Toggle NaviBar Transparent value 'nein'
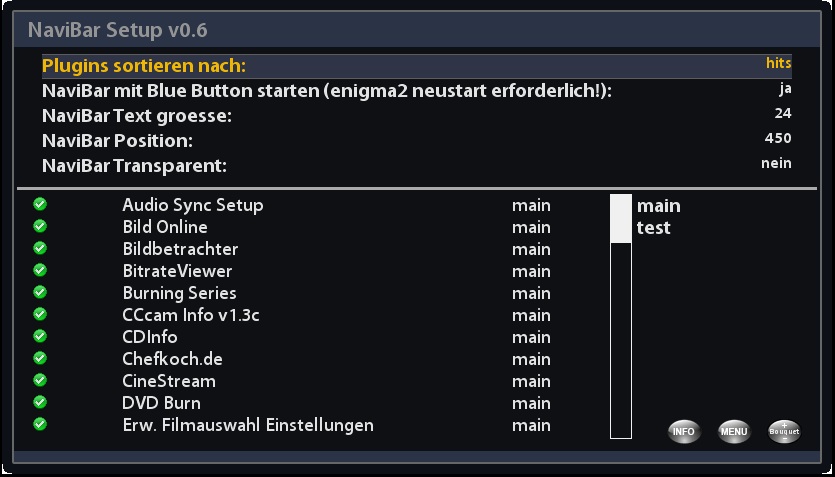The image size is (835, 477). point(776,163)
